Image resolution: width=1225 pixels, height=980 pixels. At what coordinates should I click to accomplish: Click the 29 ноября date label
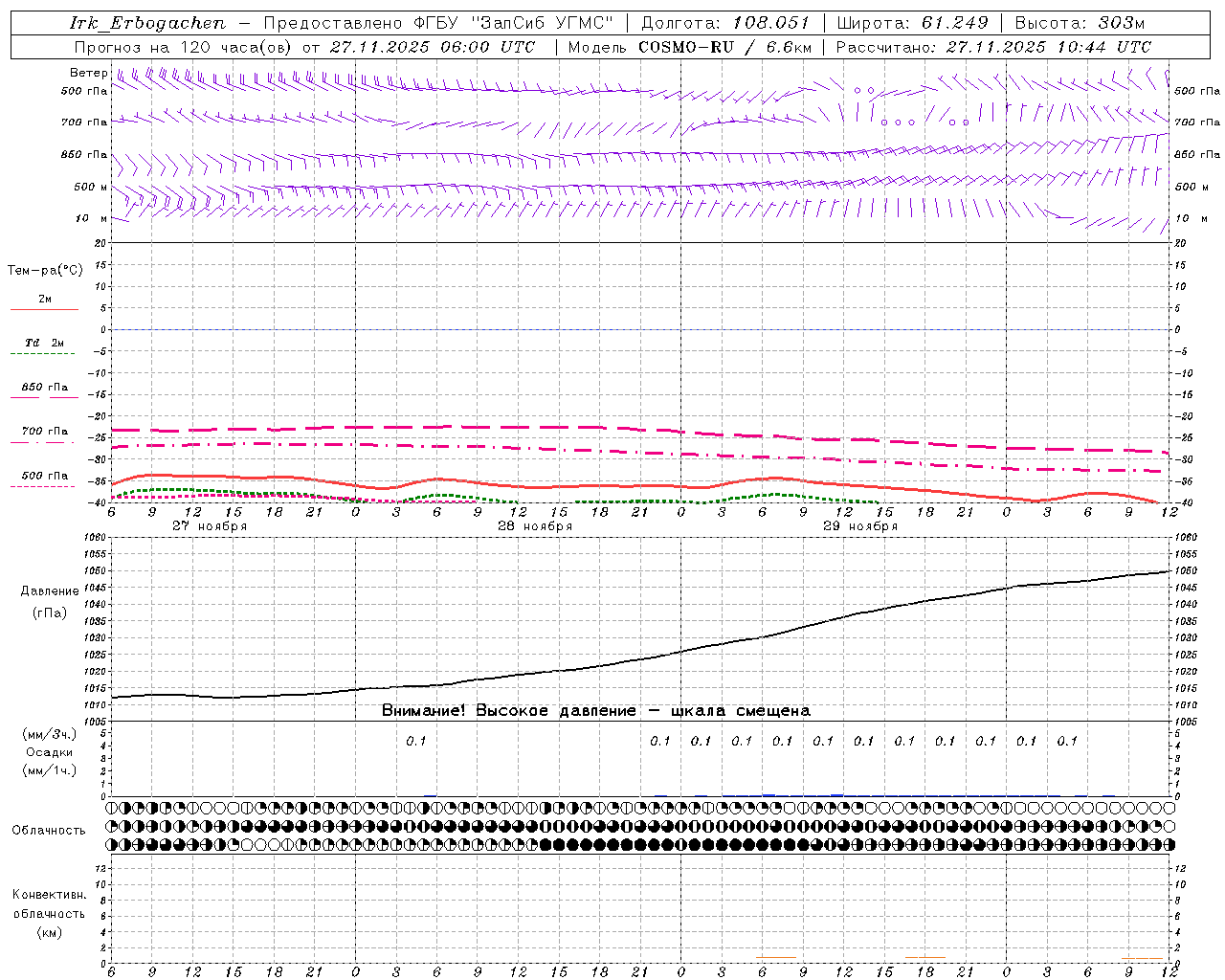860,526
